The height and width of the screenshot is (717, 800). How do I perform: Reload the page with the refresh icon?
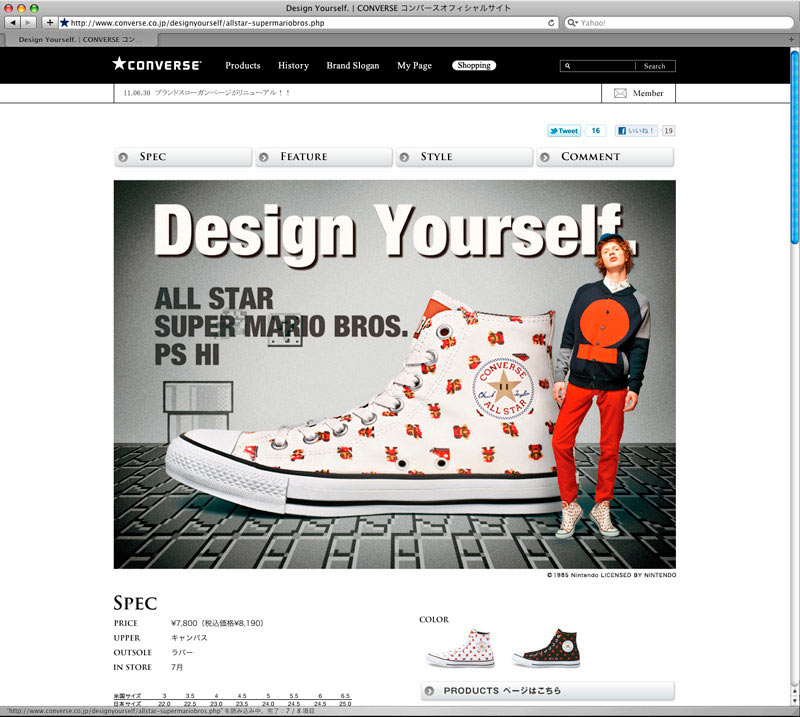551,22
